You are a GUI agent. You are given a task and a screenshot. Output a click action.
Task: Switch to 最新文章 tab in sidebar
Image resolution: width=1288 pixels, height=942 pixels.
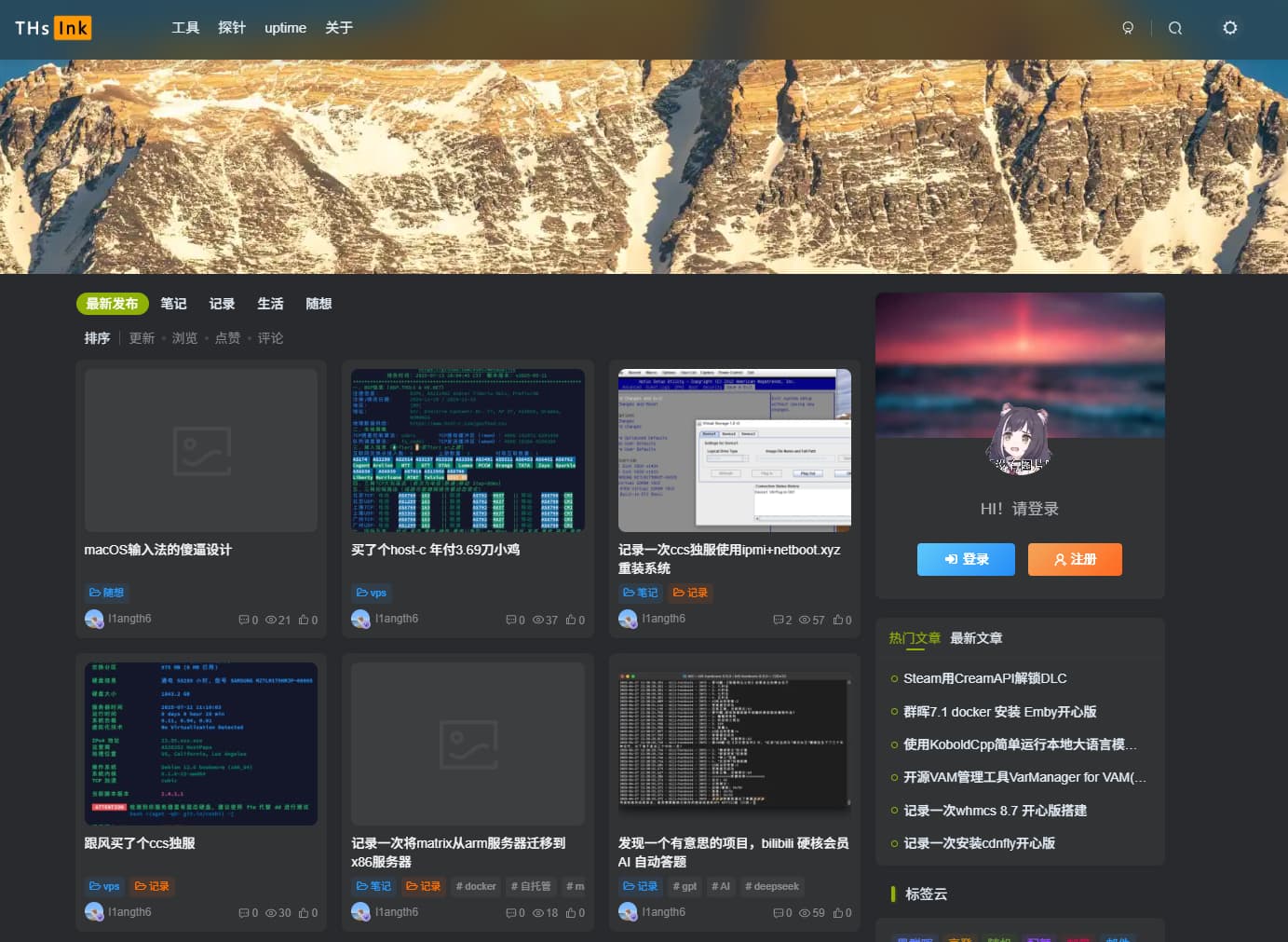(976, 638)
